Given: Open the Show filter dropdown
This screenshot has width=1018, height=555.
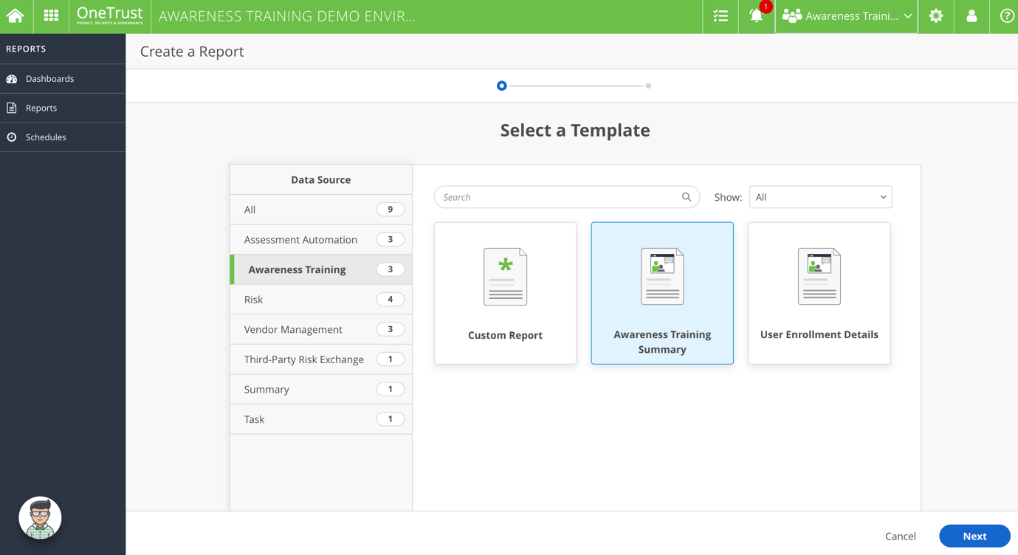Looking at the screenshot, I should [820, 197].
